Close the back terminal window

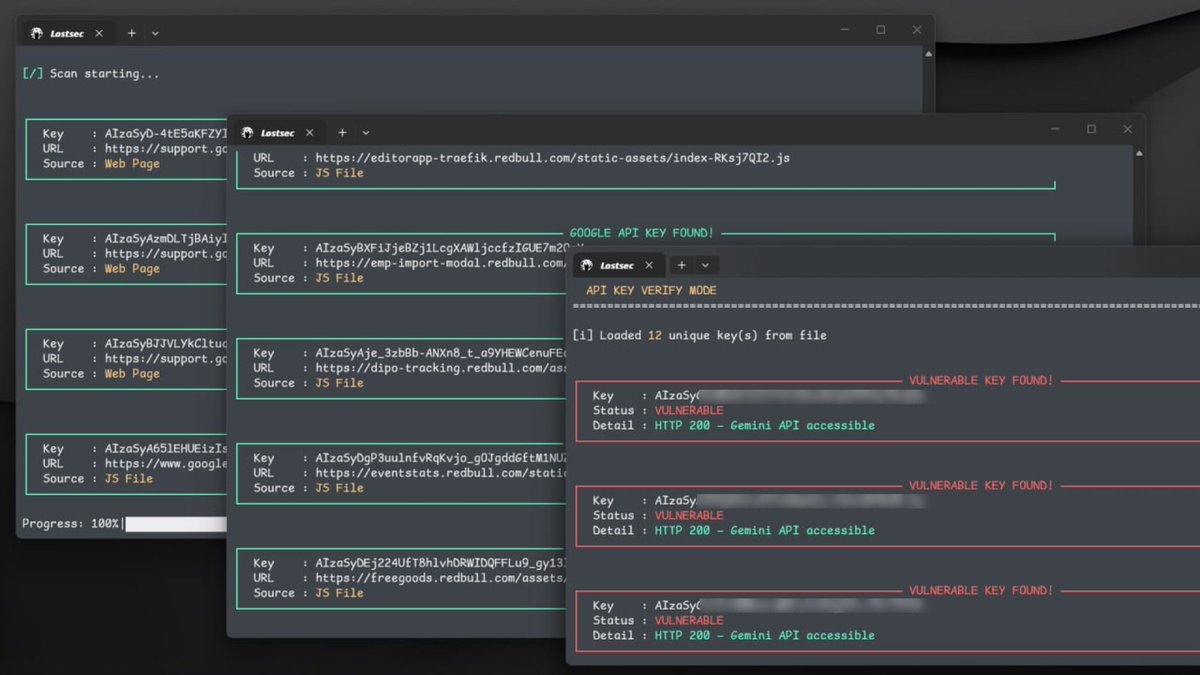tap(917, 30)
